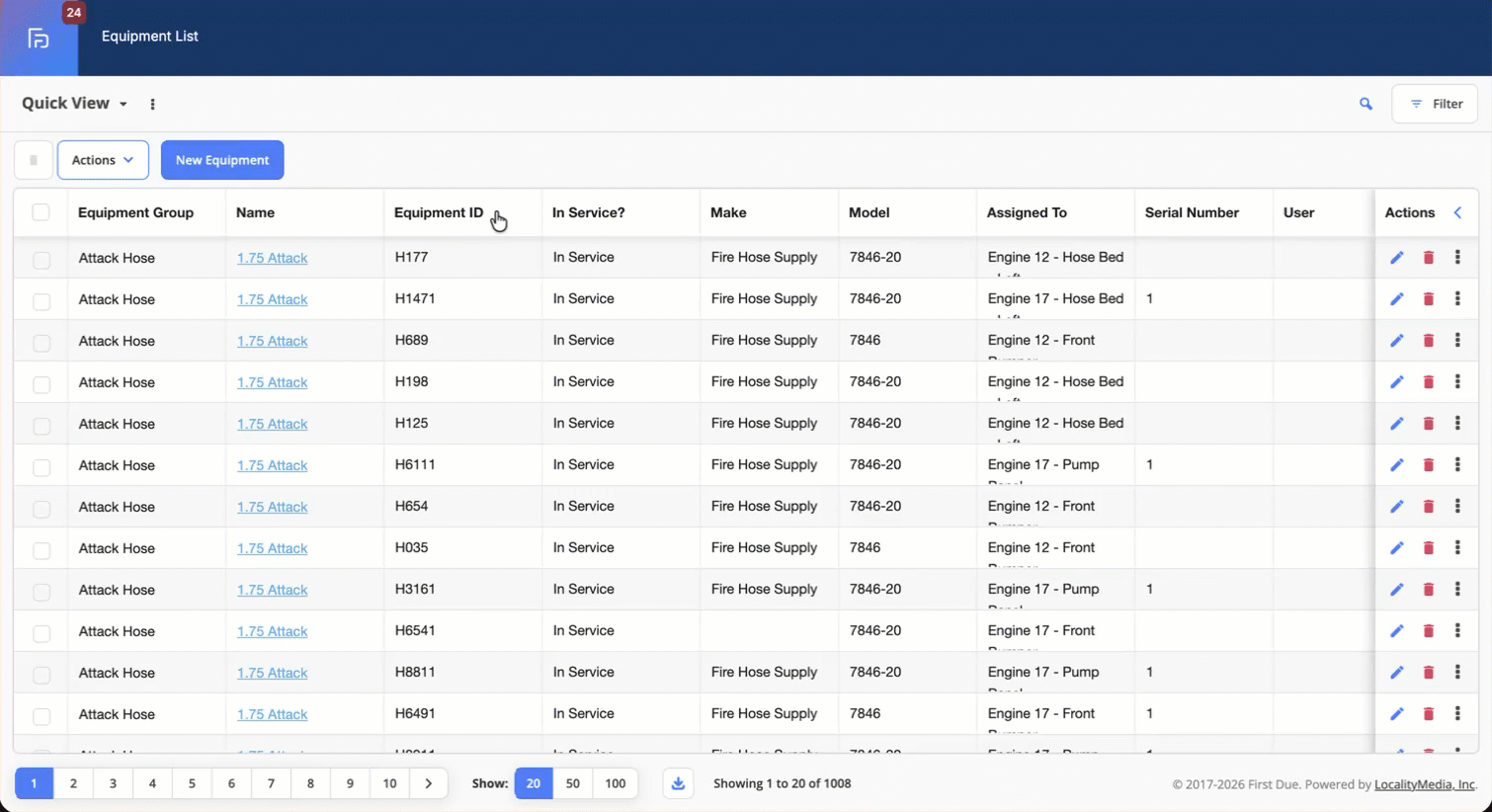Image resolution: width=1492 pixels, height=812 pixels.
Task: Open Quick View kebab options menu
Action: tap(152, 104)
